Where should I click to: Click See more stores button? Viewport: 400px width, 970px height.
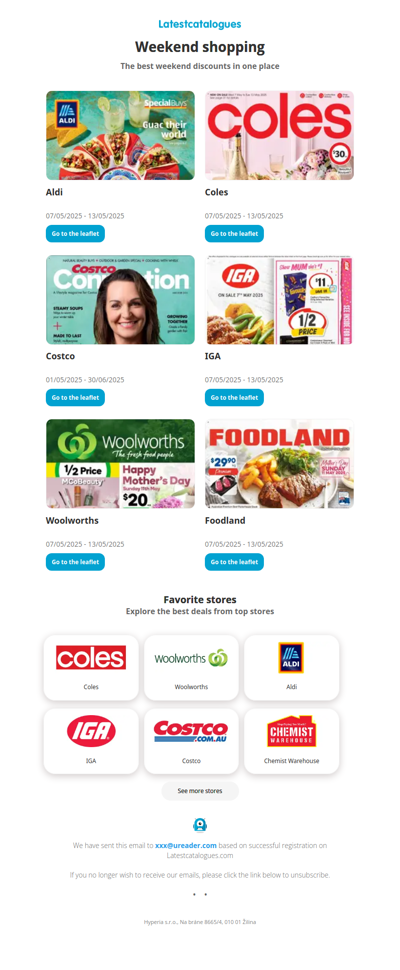pos(200,791)
